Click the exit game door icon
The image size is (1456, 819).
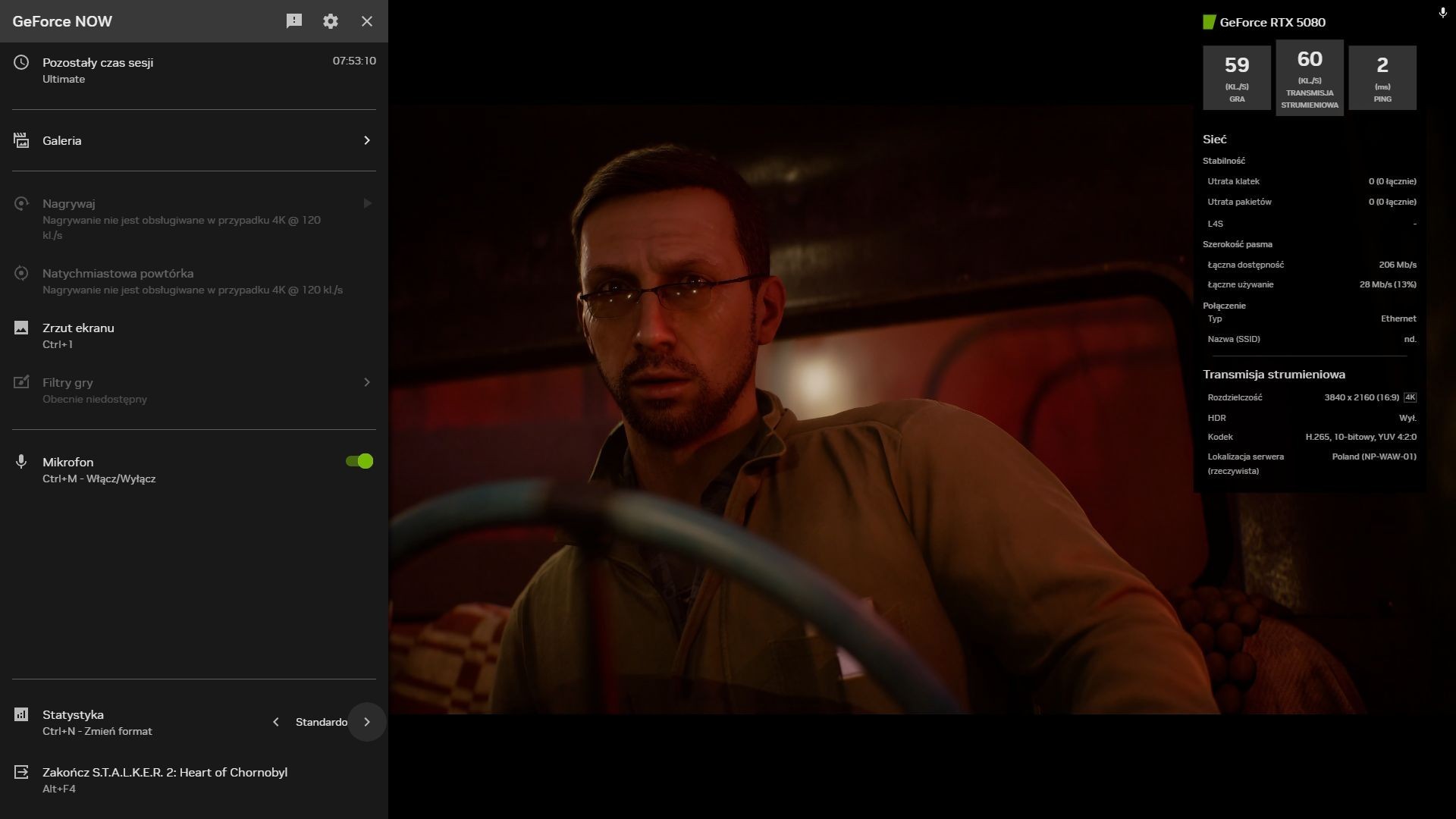tap(21, 772)
